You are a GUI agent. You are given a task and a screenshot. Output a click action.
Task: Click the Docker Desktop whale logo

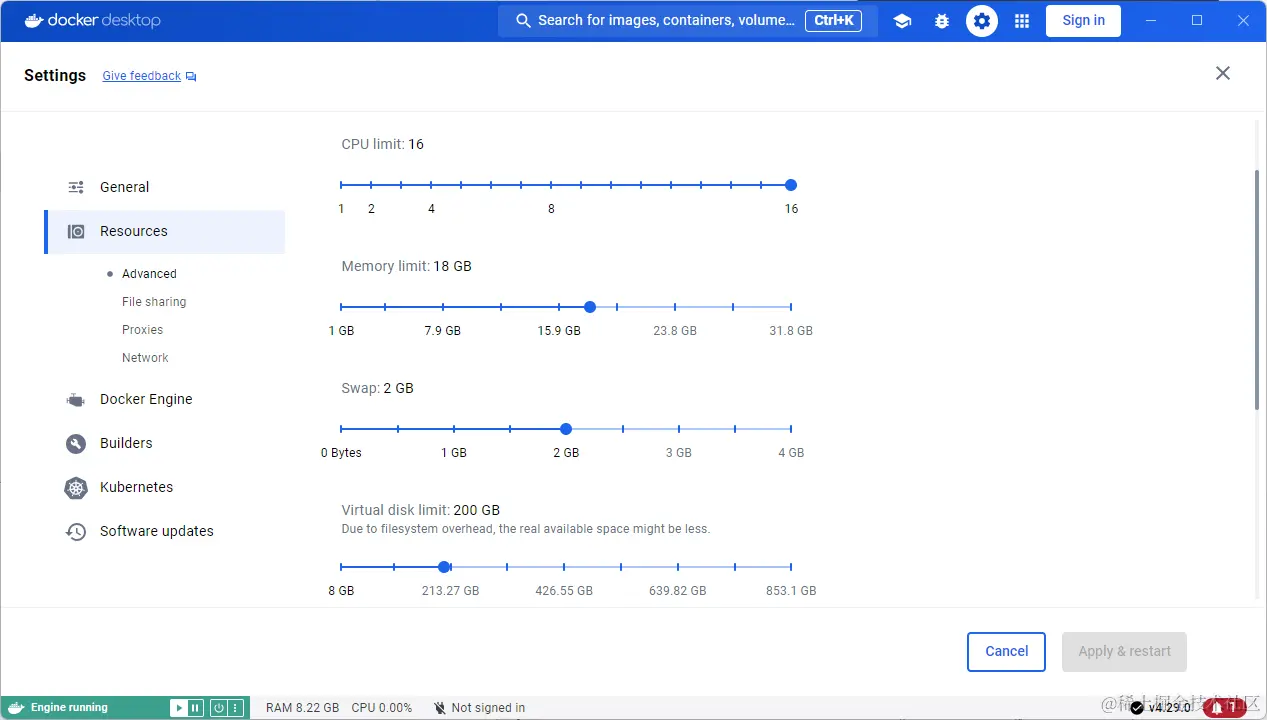tap(34, 20)
